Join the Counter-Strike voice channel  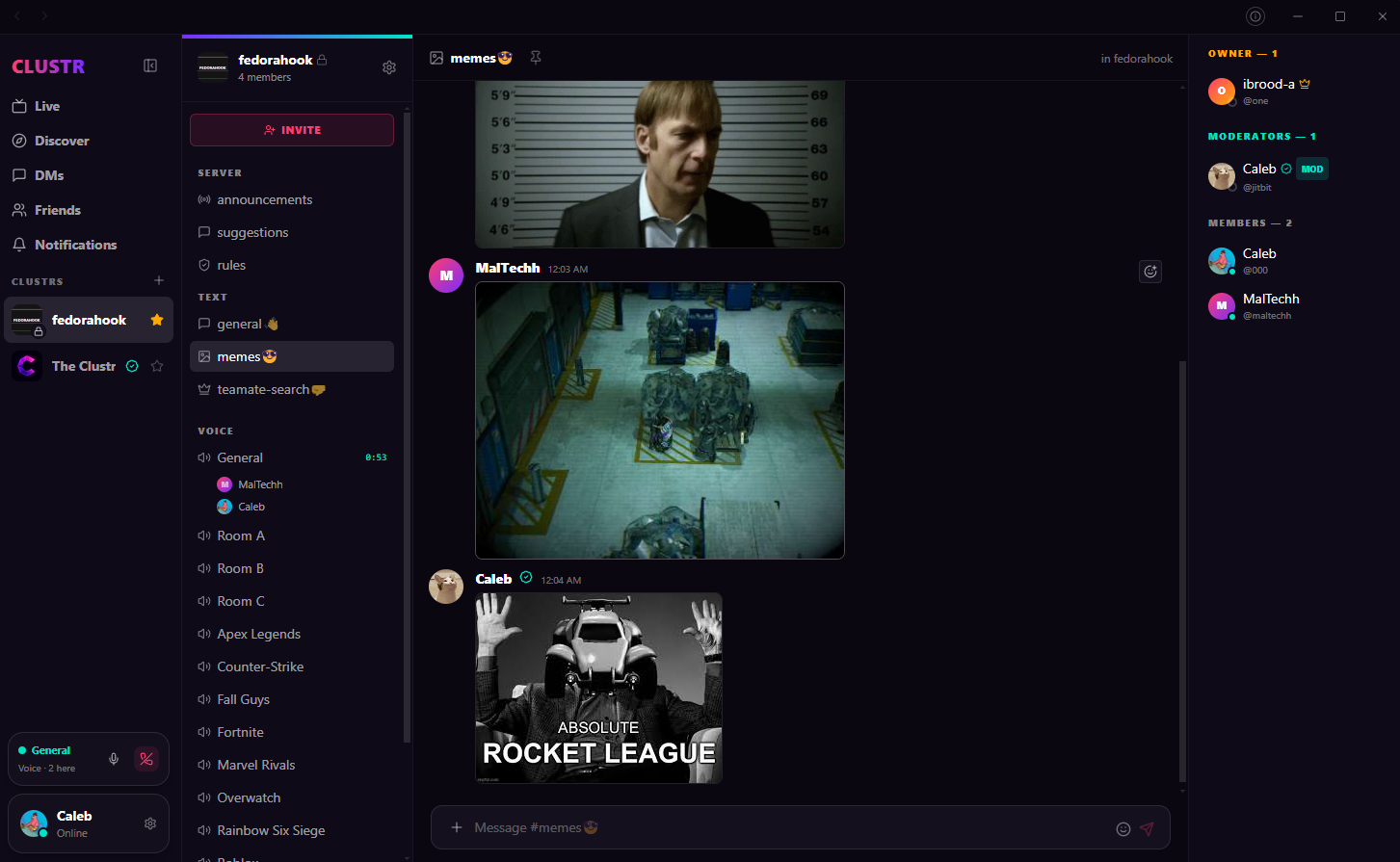tap(292, 666)
